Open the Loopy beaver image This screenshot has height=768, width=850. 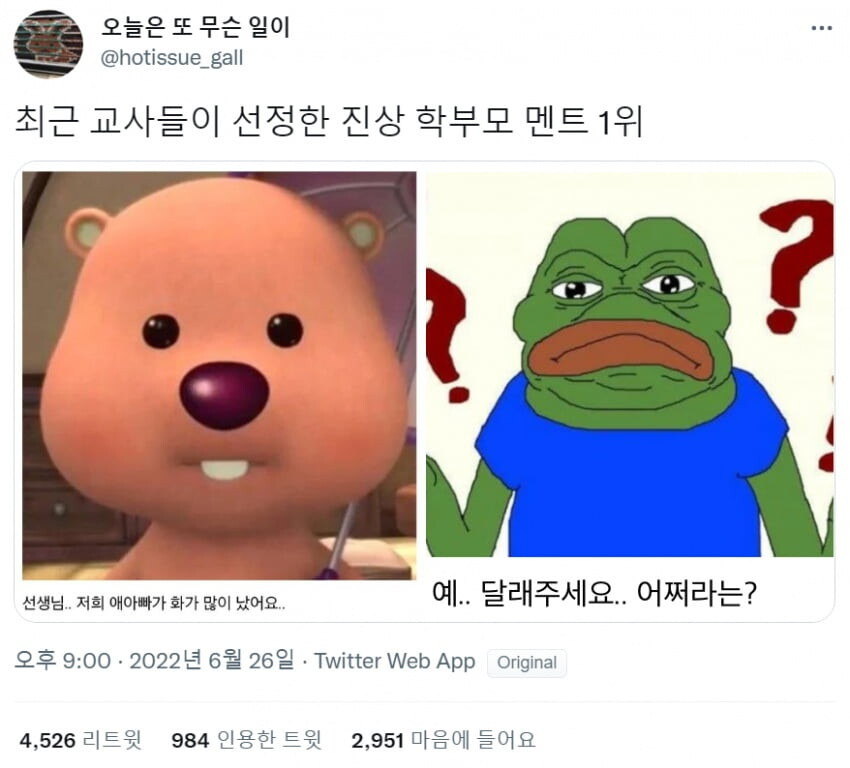219,376
